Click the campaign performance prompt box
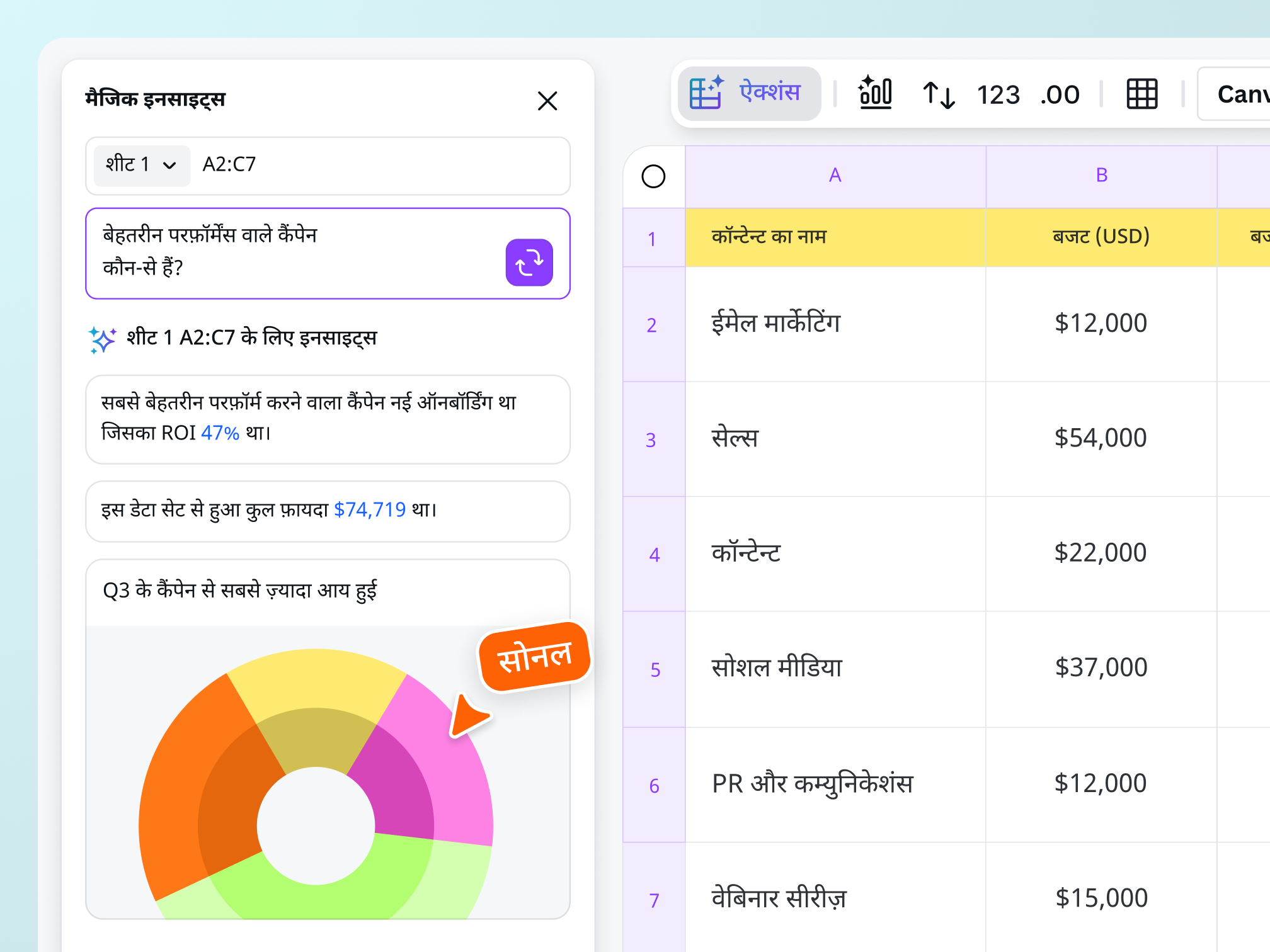 pos(328,253)
